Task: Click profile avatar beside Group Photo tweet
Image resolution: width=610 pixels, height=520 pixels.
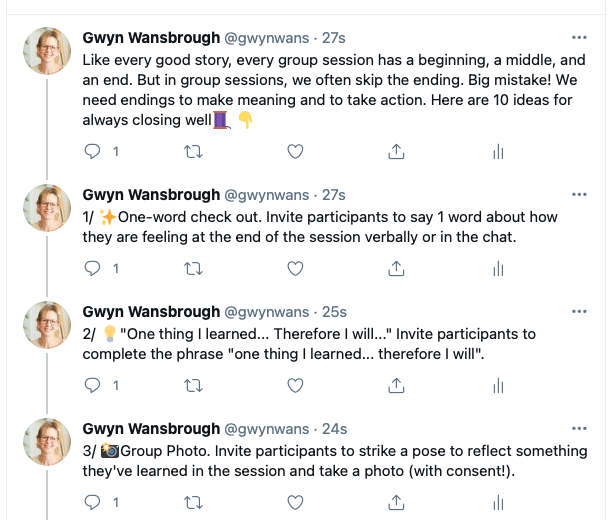Action: pyautogui.click(x=47, y=442)
